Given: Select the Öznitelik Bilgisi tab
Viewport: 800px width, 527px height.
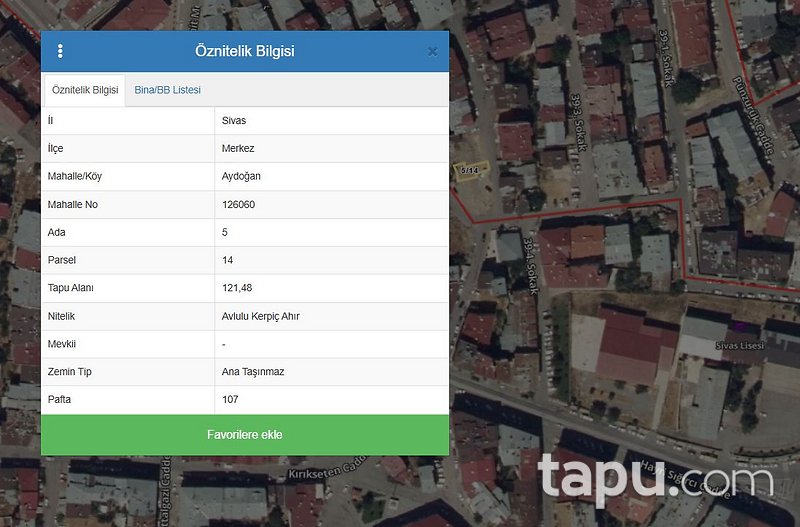Looking at the screenshot, I should click(x=85, y=90).
